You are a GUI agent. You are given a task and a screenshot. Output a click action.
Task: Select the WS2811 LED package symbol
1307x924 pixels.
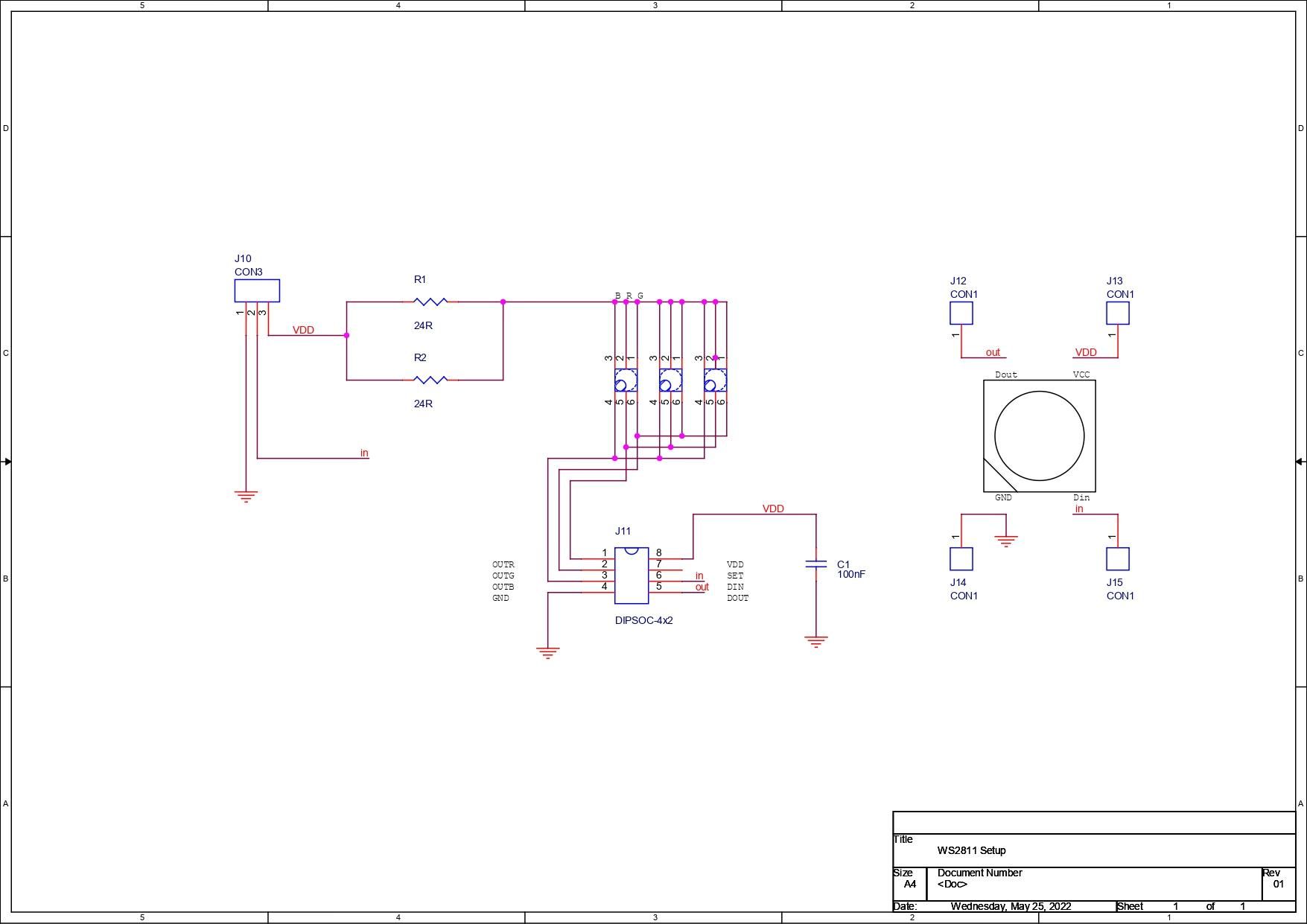[x=1040, y=436]
